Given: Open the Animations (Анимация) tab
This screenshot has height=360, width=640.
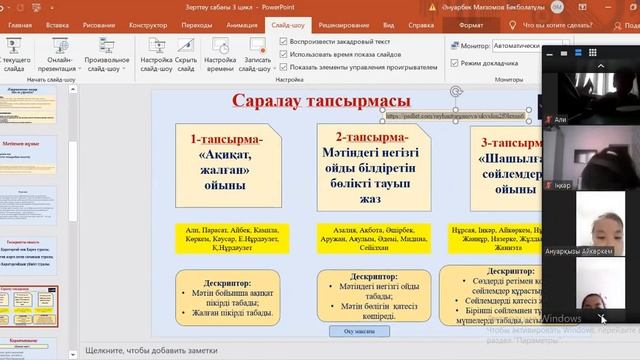Looking at the screenshot, I should tap(242, 25).
